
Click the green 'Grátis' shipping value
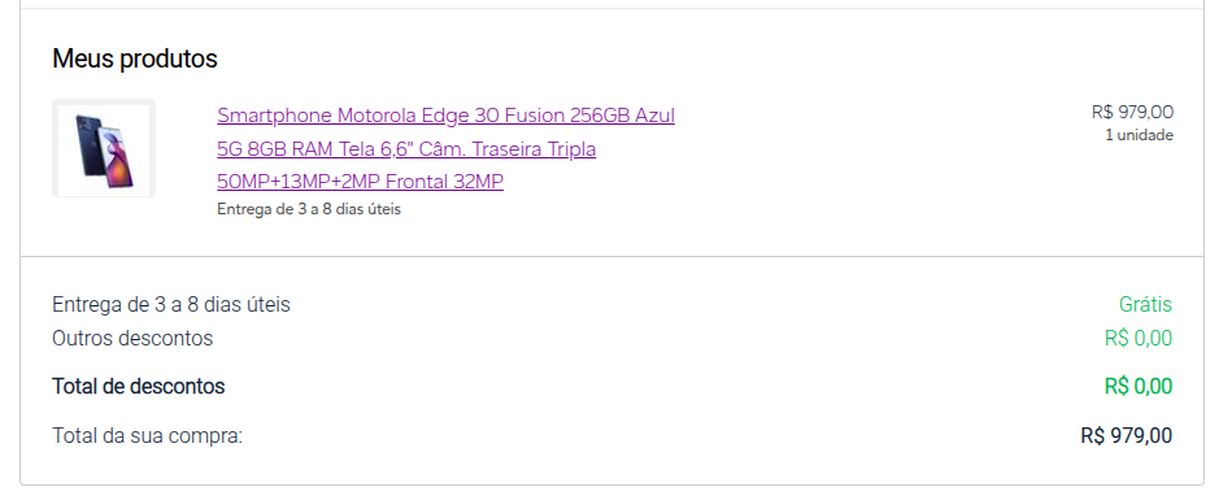[x=1146, y=304]
